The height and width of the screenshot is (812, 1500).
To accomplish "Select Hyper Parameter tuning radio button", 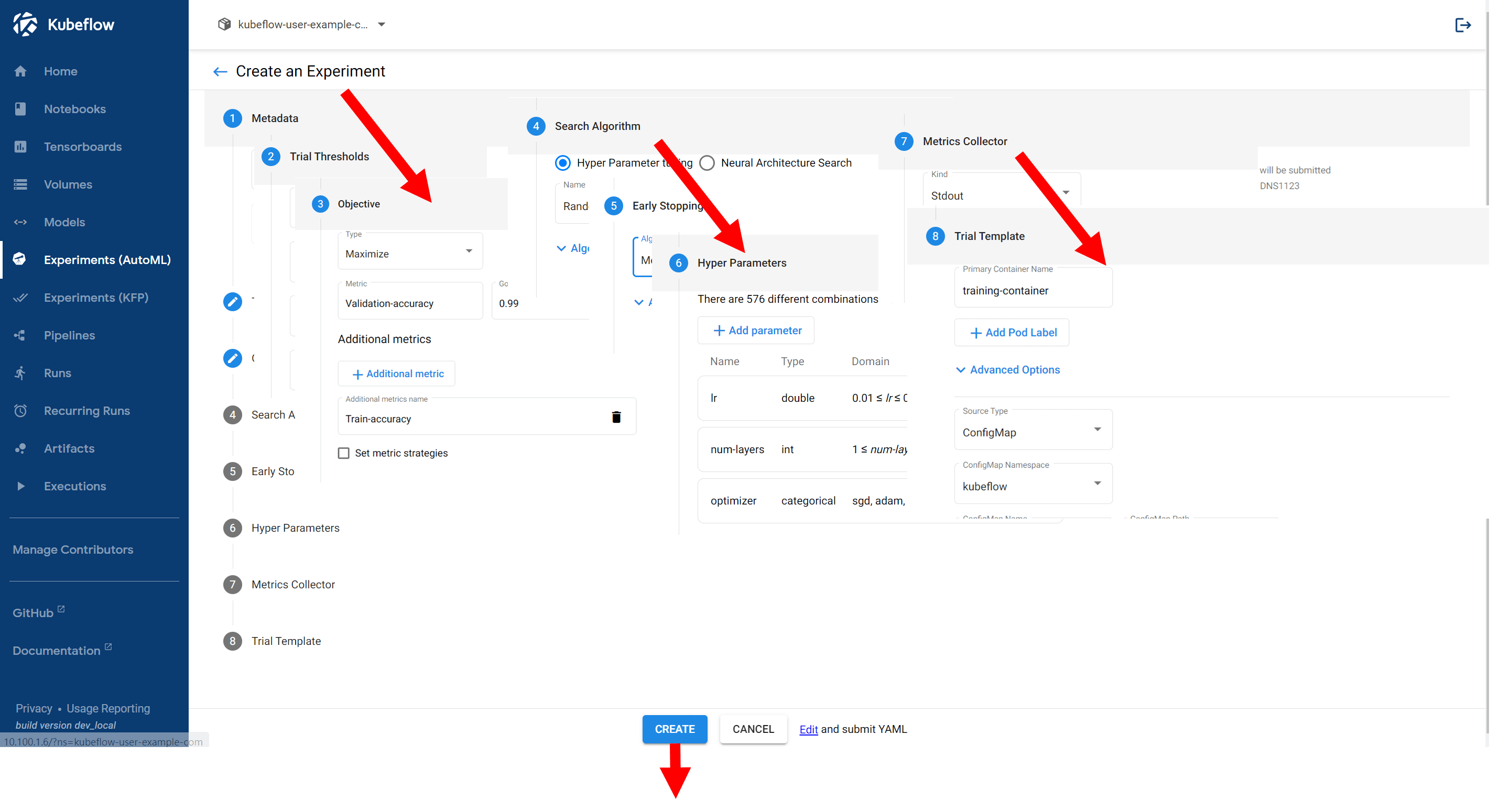I will coord(562,163).
